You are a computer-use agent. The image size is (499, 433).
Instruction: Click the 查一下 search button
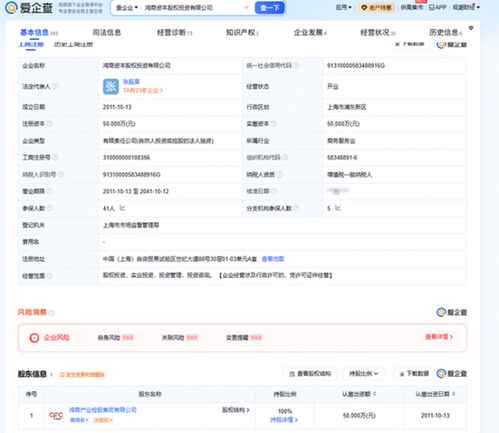pos(269,8)
